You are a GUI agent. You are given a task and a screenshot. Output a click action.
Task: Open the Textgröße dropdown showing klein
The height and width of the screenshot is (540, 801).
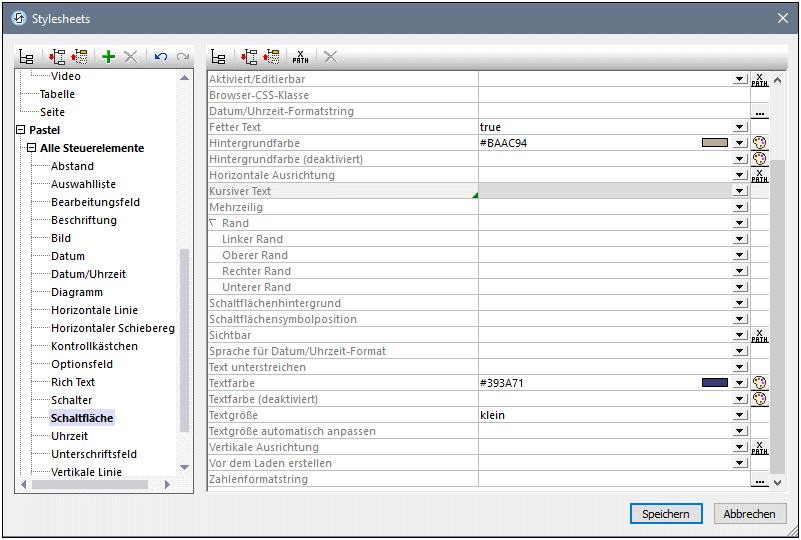(x=740, y=415)
